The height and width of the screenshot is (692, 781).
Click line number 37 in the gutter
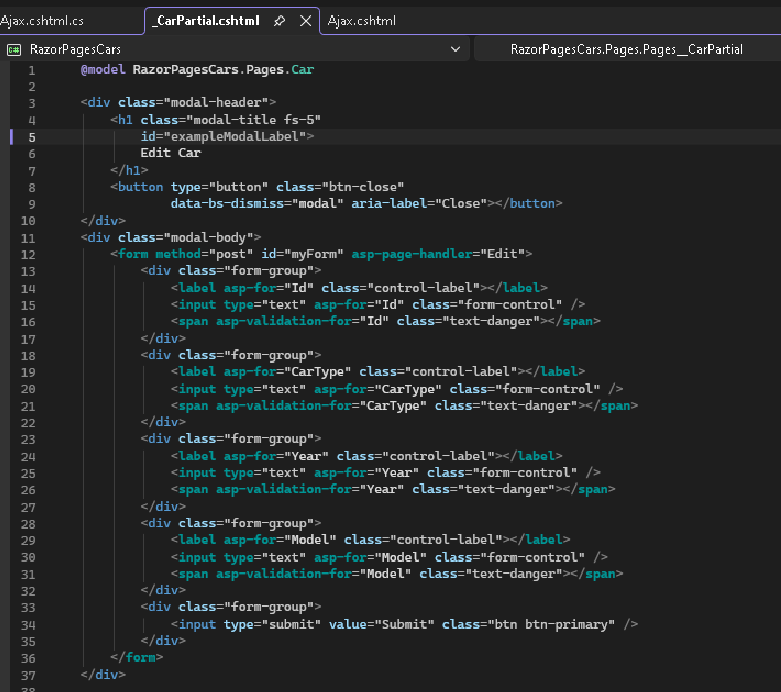[x=28, y=675]
